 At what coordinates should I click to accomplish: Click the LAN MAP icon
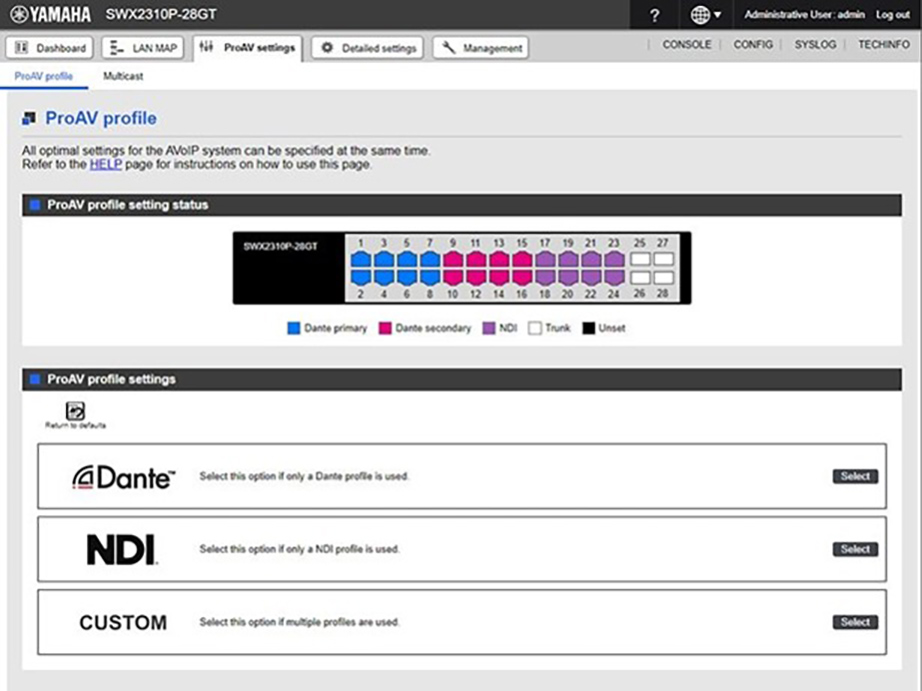(x=114, y=47)
